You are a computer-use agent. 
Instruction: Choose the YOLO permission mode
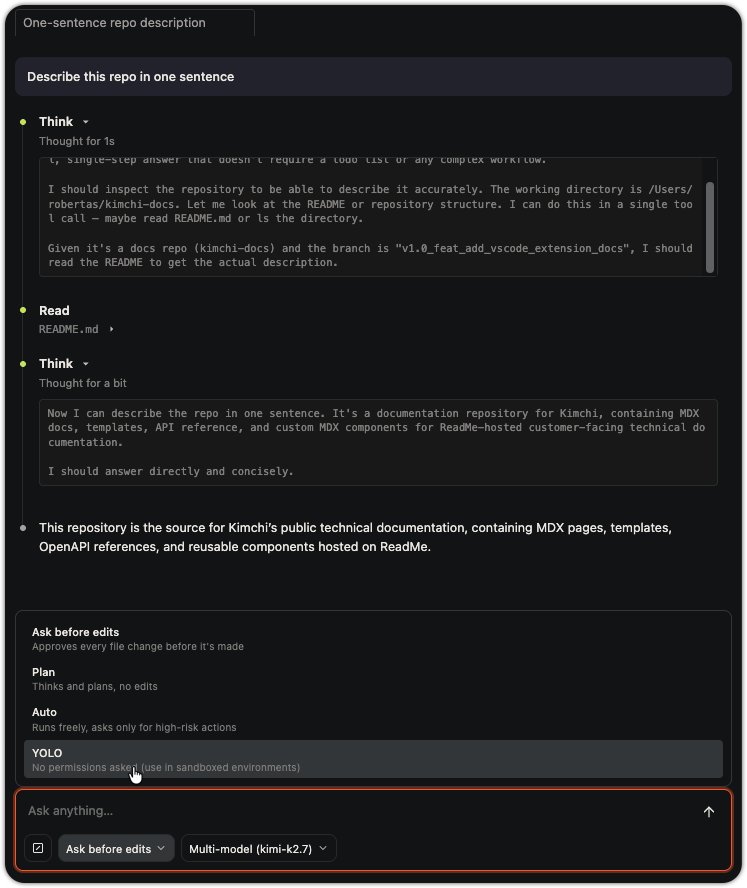click(x=373, y=759)
